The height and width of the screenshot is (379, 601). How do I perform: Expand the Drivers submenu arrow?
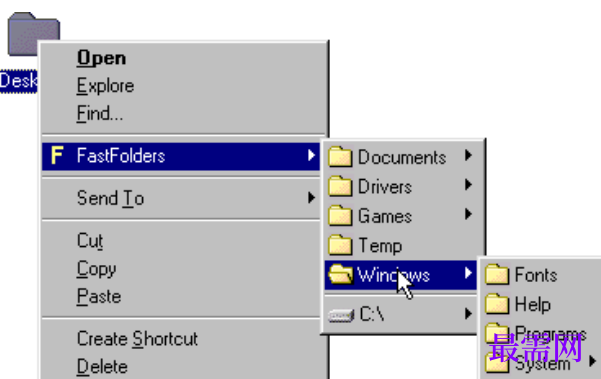(x=468, y=185)
